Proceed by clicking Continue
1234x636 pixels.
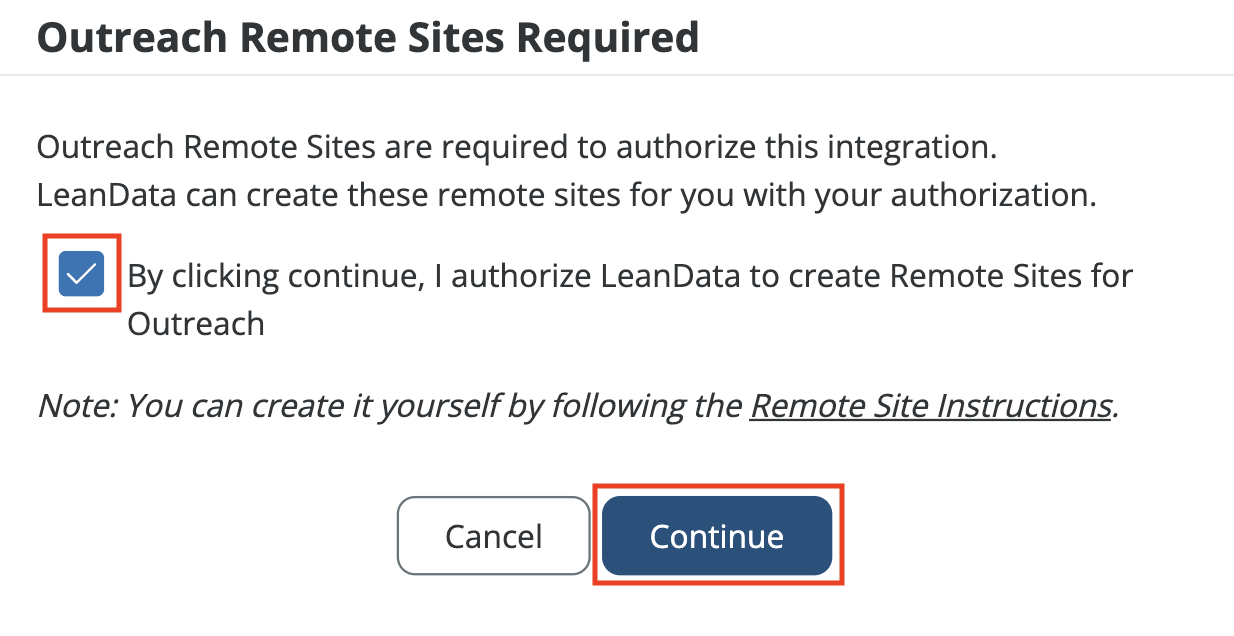click(717, 536)
